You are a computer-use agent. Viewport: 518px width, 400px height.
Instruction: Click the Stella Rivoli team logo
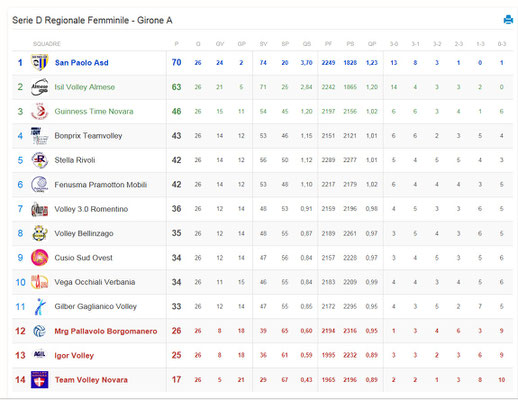pos(39,160)
